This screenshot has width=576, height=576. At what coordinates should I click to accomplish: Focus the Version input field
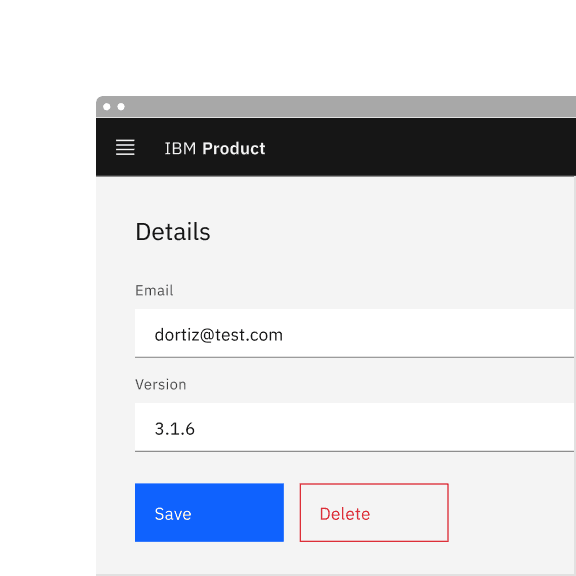pos(355,427)
